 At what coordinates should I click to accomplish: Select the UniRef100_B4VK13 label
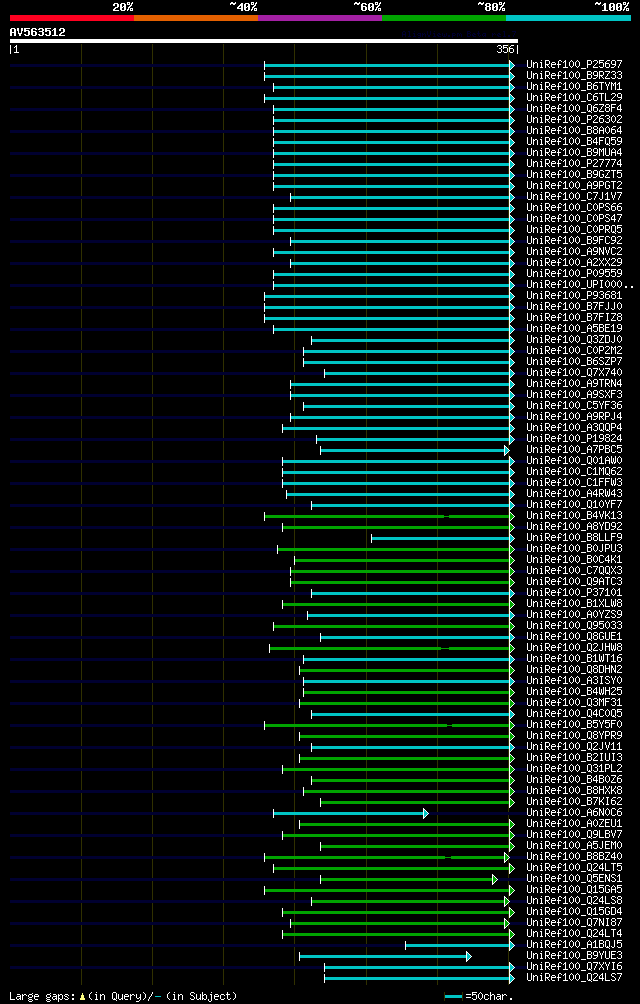574,515
